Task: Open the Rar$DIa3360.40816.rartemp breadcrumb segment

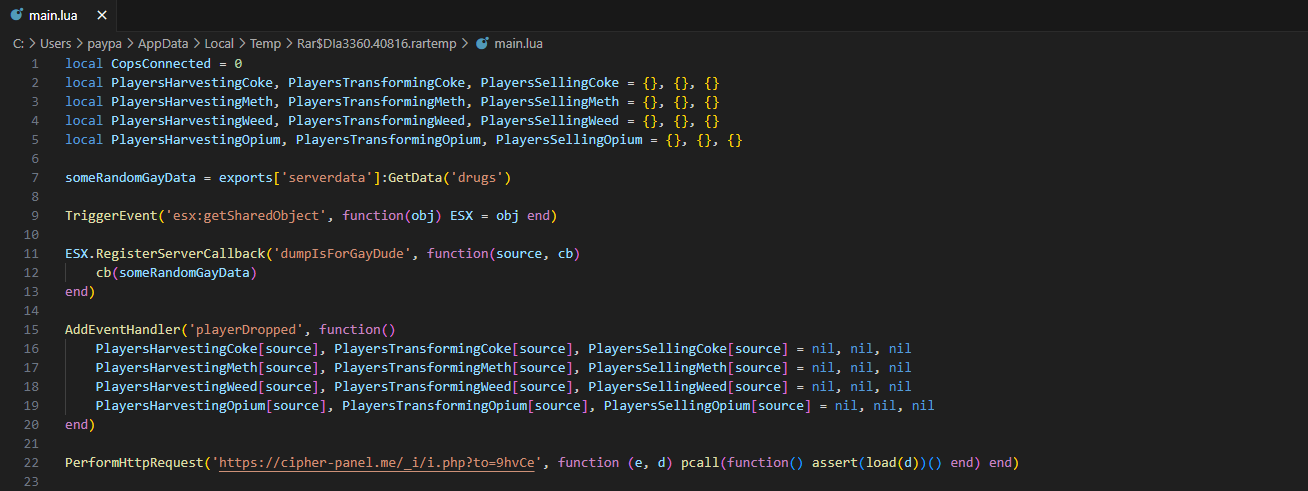Action: tap(376, 44)
